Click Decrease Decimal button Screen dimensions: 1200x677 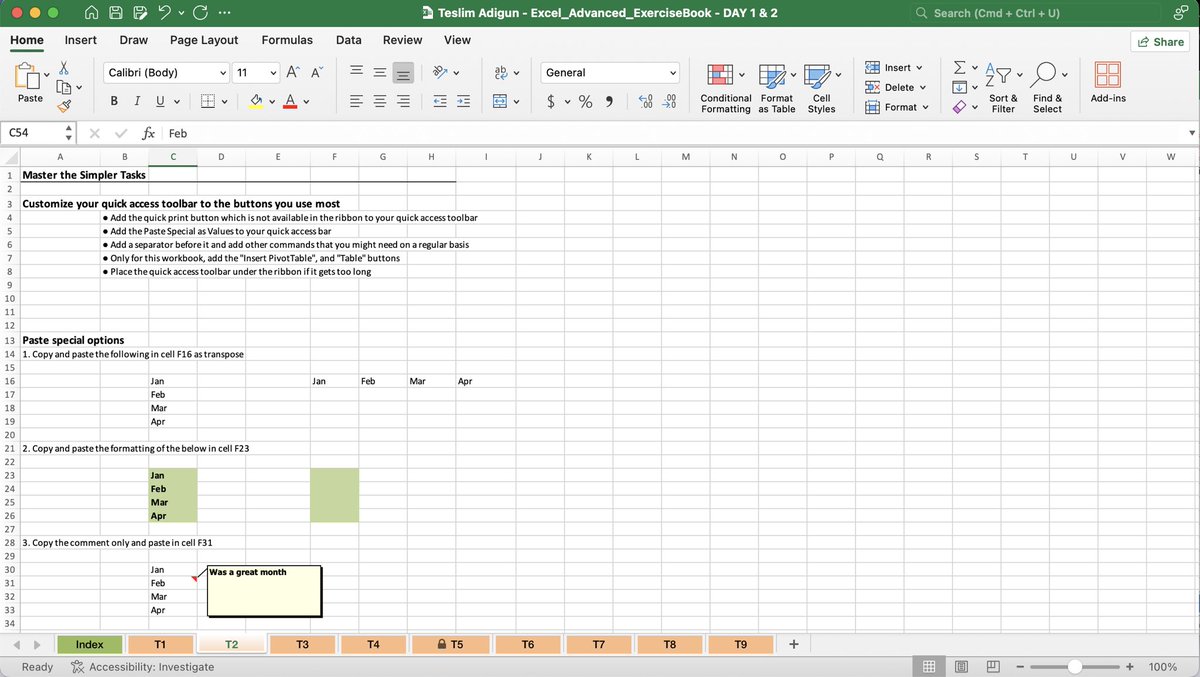pos(670,101)
